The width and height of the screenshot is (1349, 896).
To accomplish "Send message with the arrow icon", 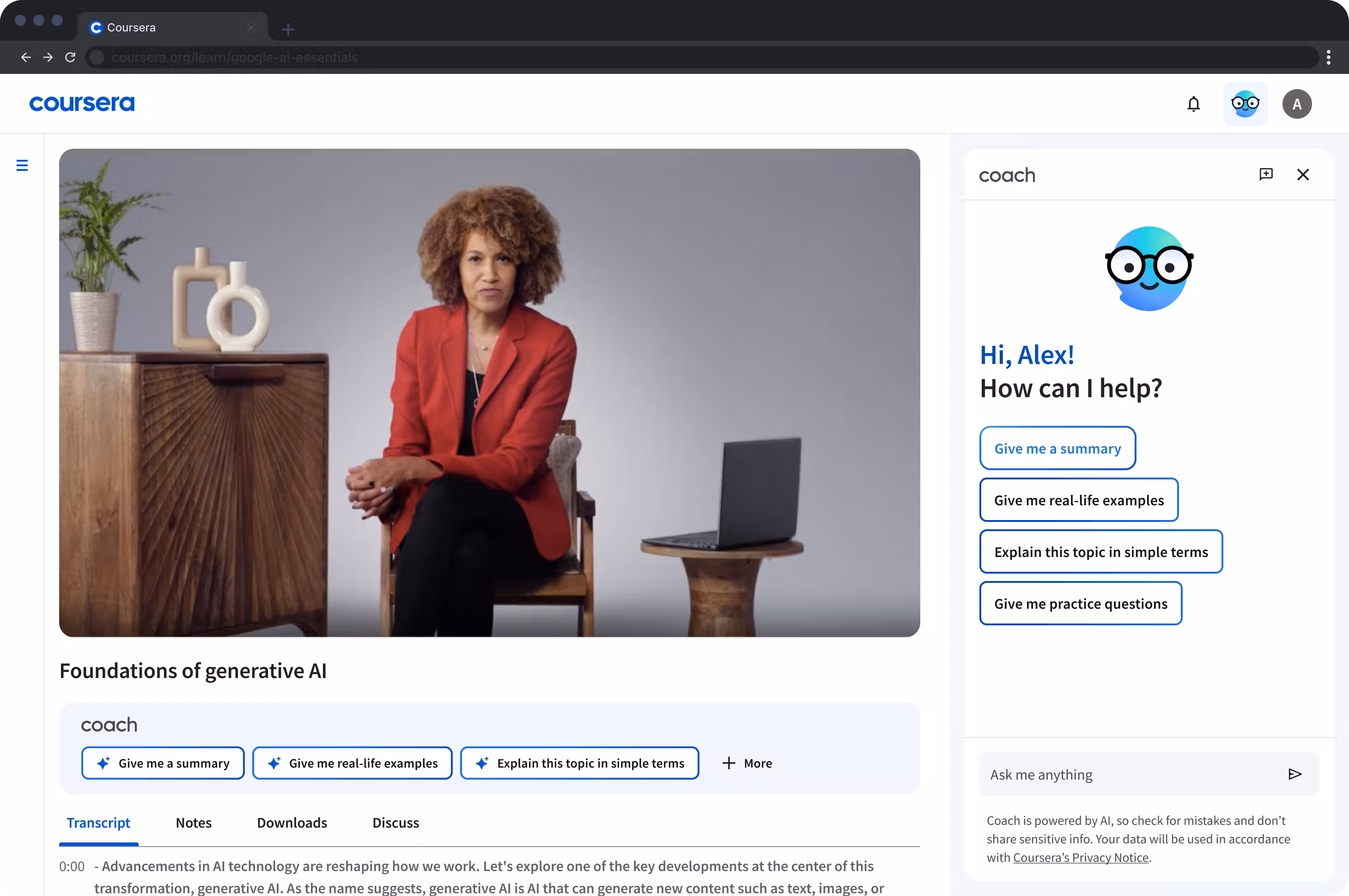I will click(x=1294, y=774).
